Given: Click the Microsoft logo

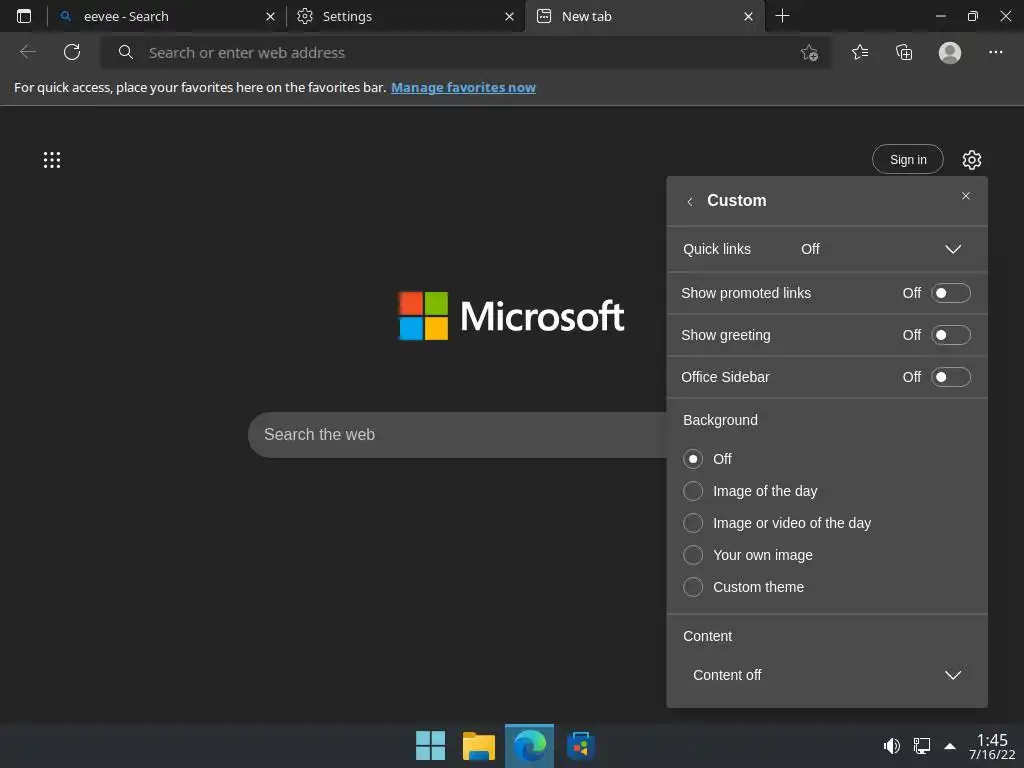Looking at the screenshot, I should tap(511, 316).
